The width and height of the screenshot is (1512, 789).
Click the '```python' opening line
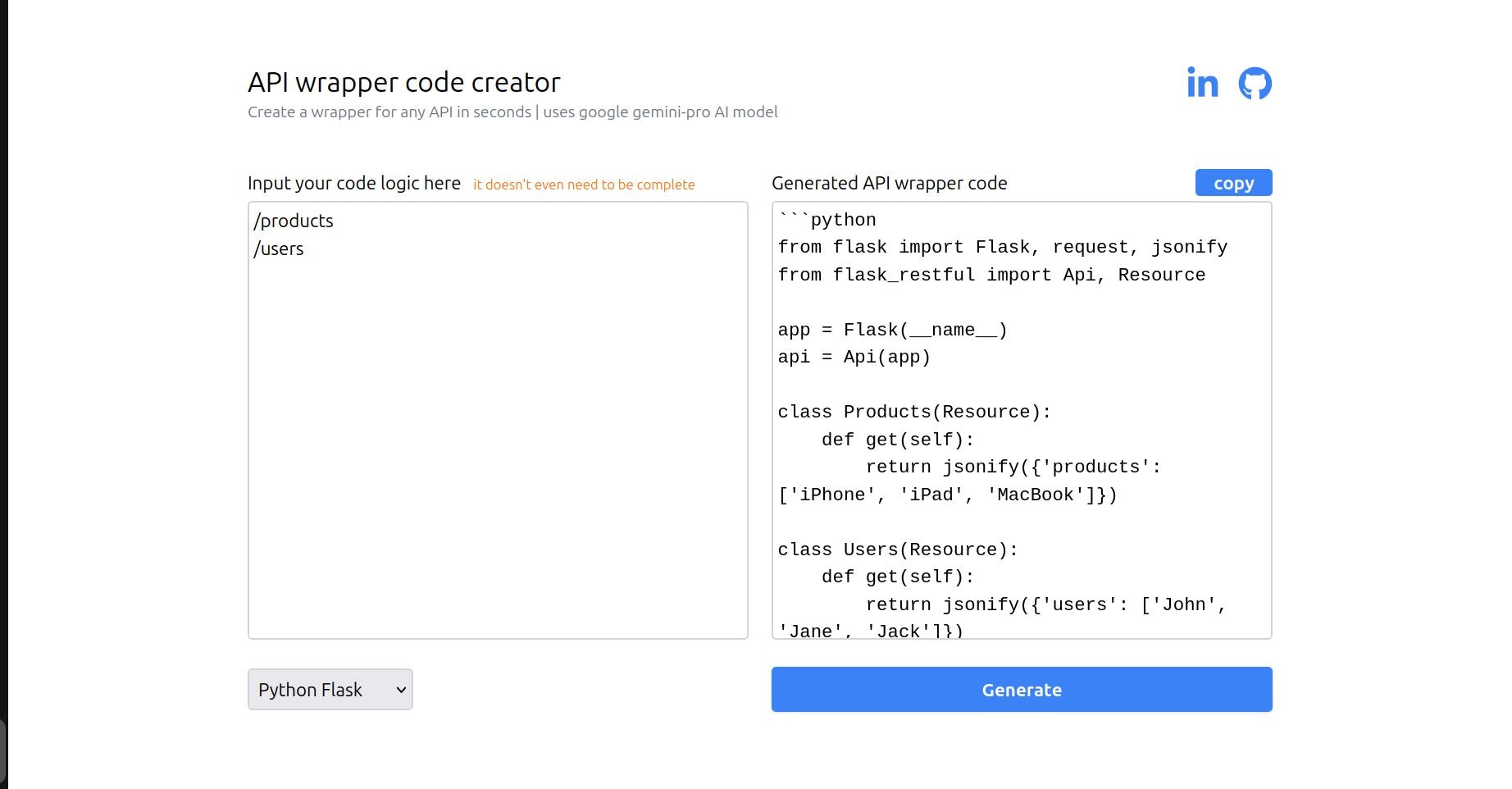point(827,220)
